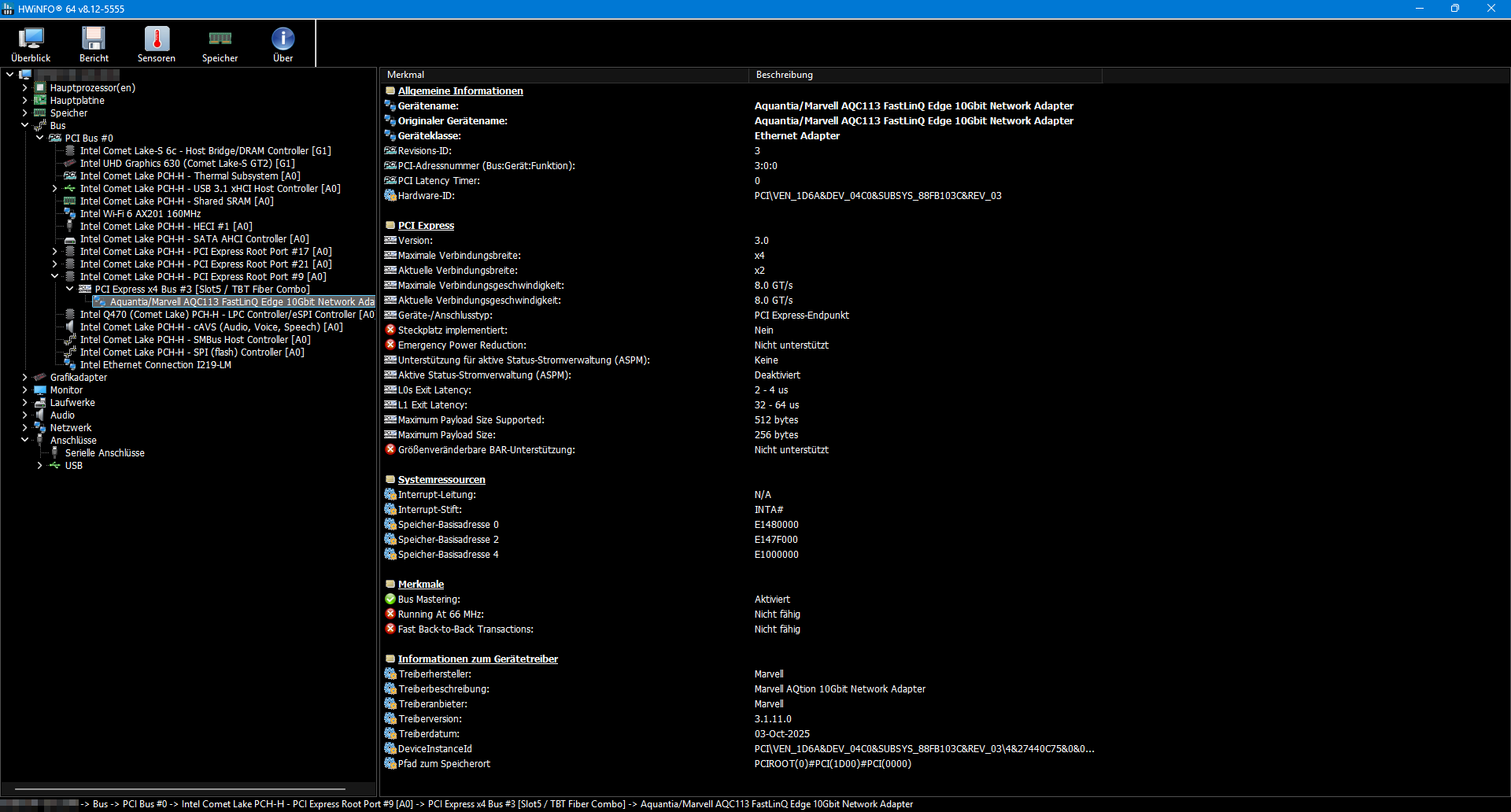Select Intel UHD Graphics 630 entry
Image resolution: width=1511 pixels, height=812 pixels.
tap(187, 164)
